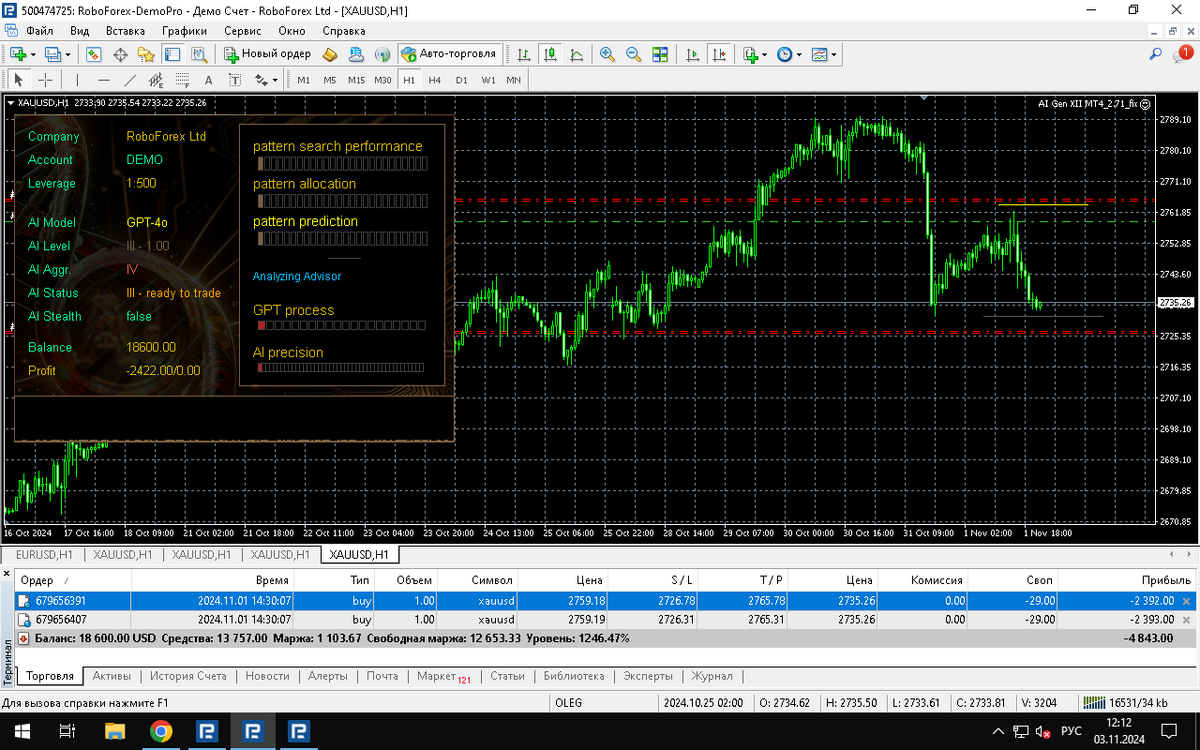Screen dimensions: 1200x750
Task: Close order 679656391 with the x
Action: coord(1187,601)
